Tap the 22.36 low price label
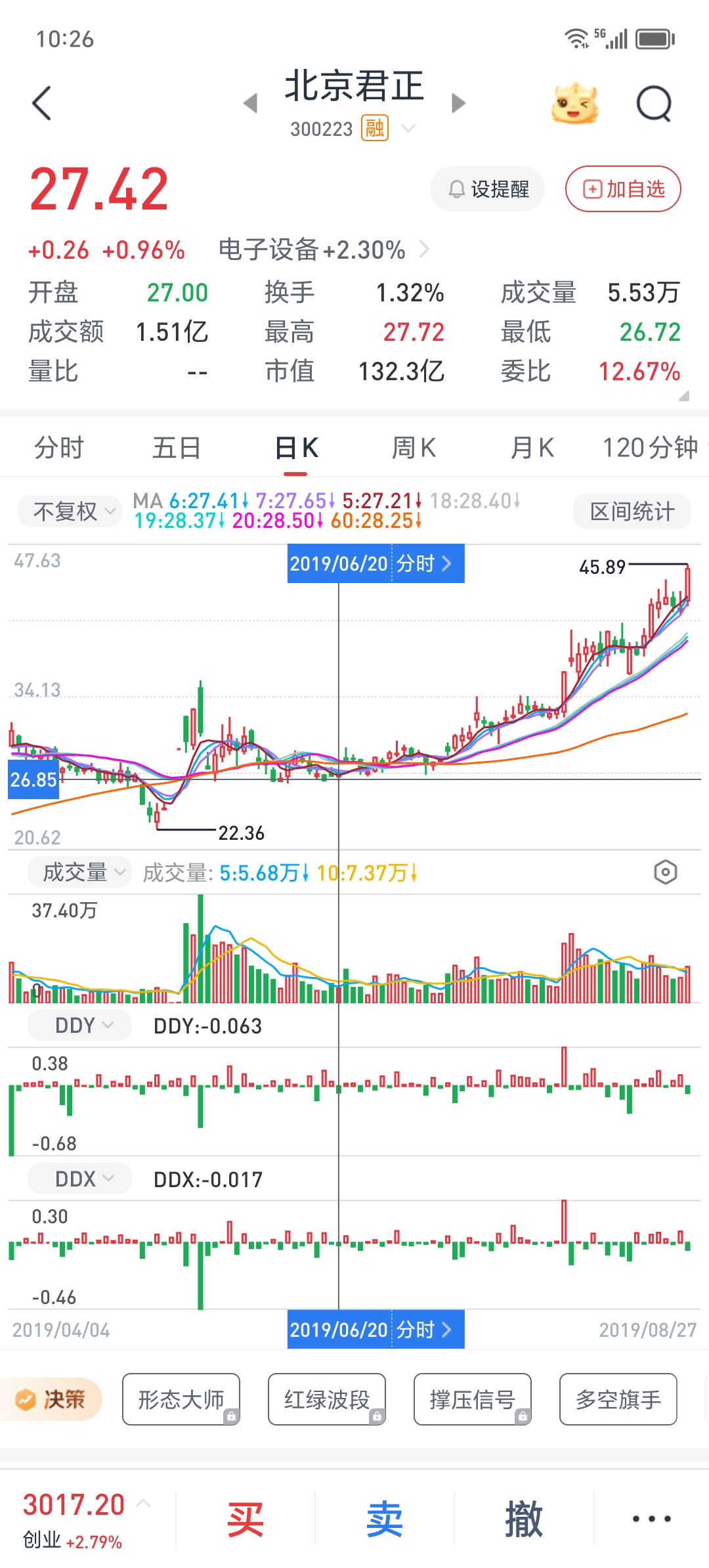The width and height of the screenshot is (709, 1568). point(242,833)
